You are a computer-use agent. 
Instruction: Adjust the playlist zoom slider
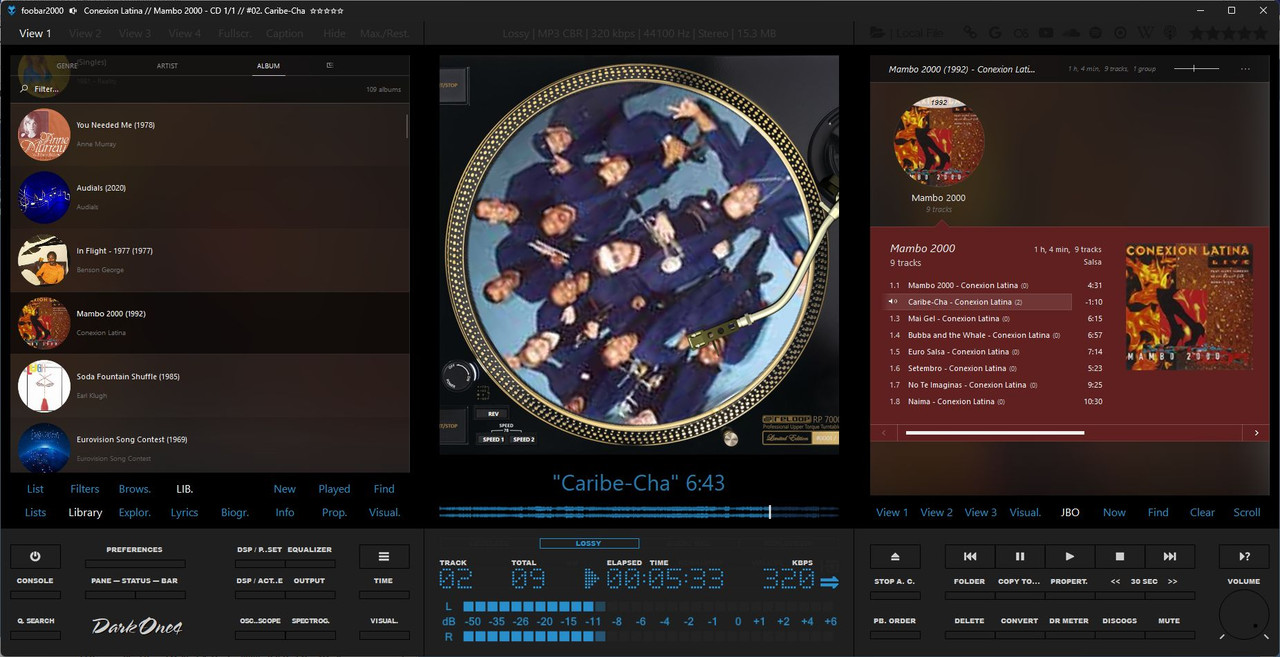[x=1196, y=69]
